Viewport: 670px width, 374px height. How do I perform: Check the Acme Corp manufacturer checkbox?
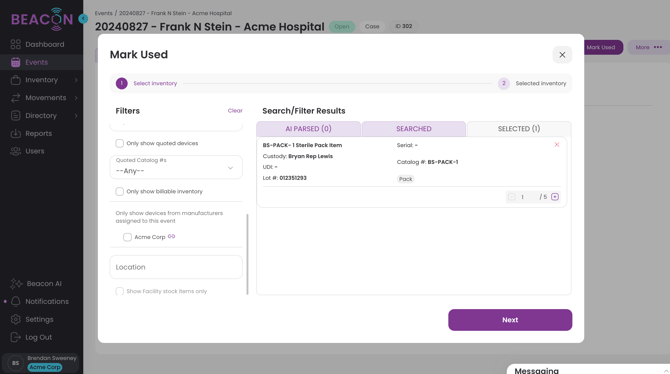(127, 237)
